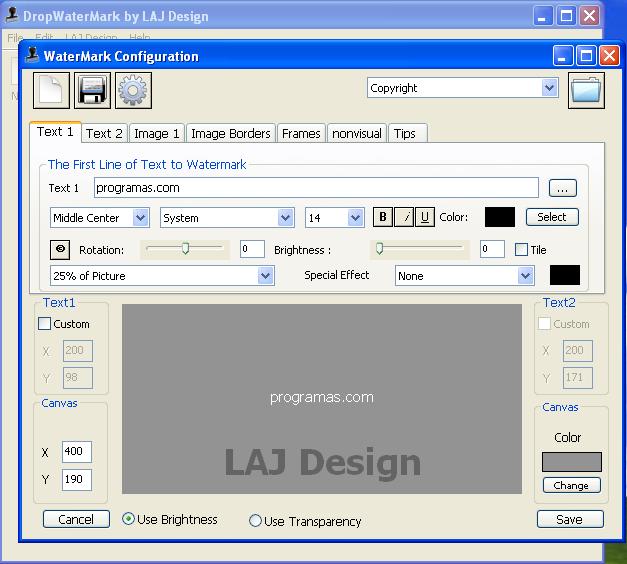Image resolution: width=627 pixels, height=564 pixels.
Task: Click the Text1 X field showing 200
Action: (78, 351)
